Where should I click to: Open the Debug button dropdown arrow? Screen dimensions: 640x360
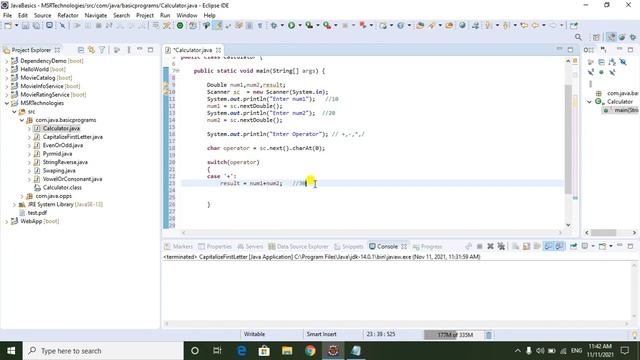click(282, 25)
